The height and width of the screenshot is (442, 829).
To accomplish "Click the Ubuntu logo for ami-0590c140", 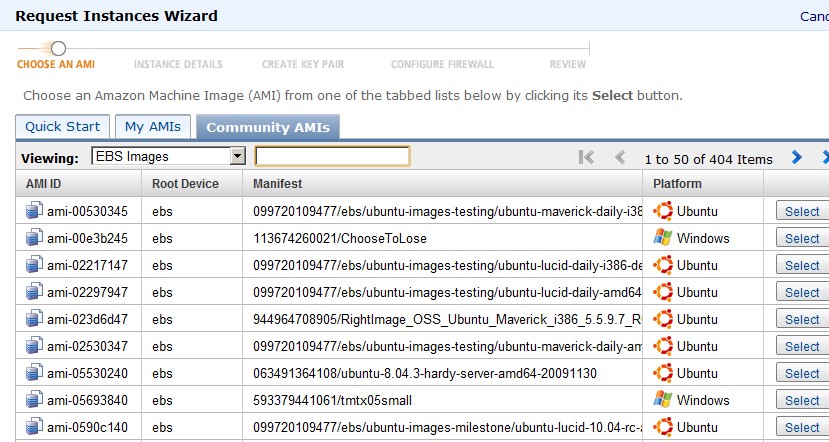I will point(662,427).
